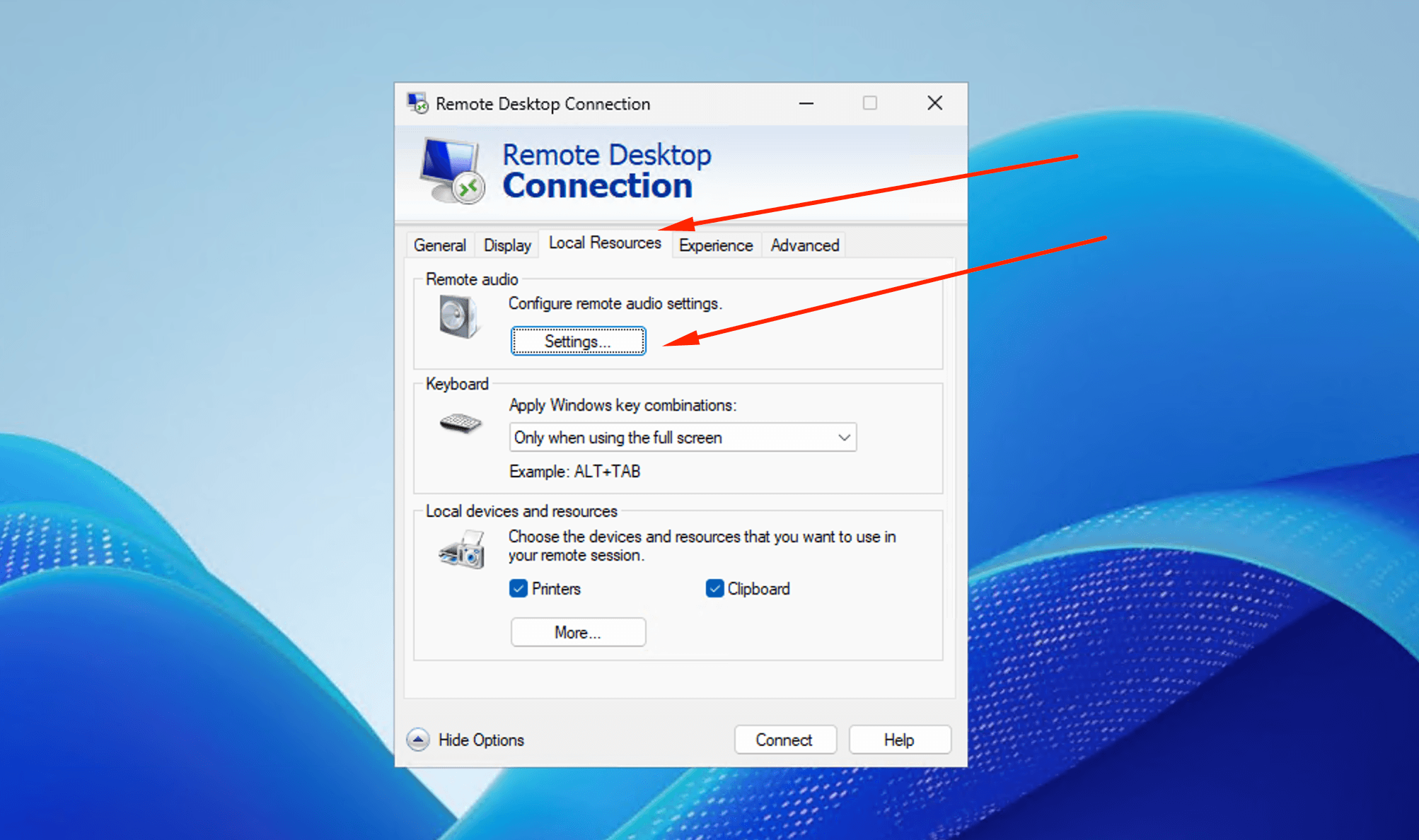The height and width of the screenshot is (840, 1419).
Task: Collapse options with the Hide Options arrow
Action: [x=418, y=740]
